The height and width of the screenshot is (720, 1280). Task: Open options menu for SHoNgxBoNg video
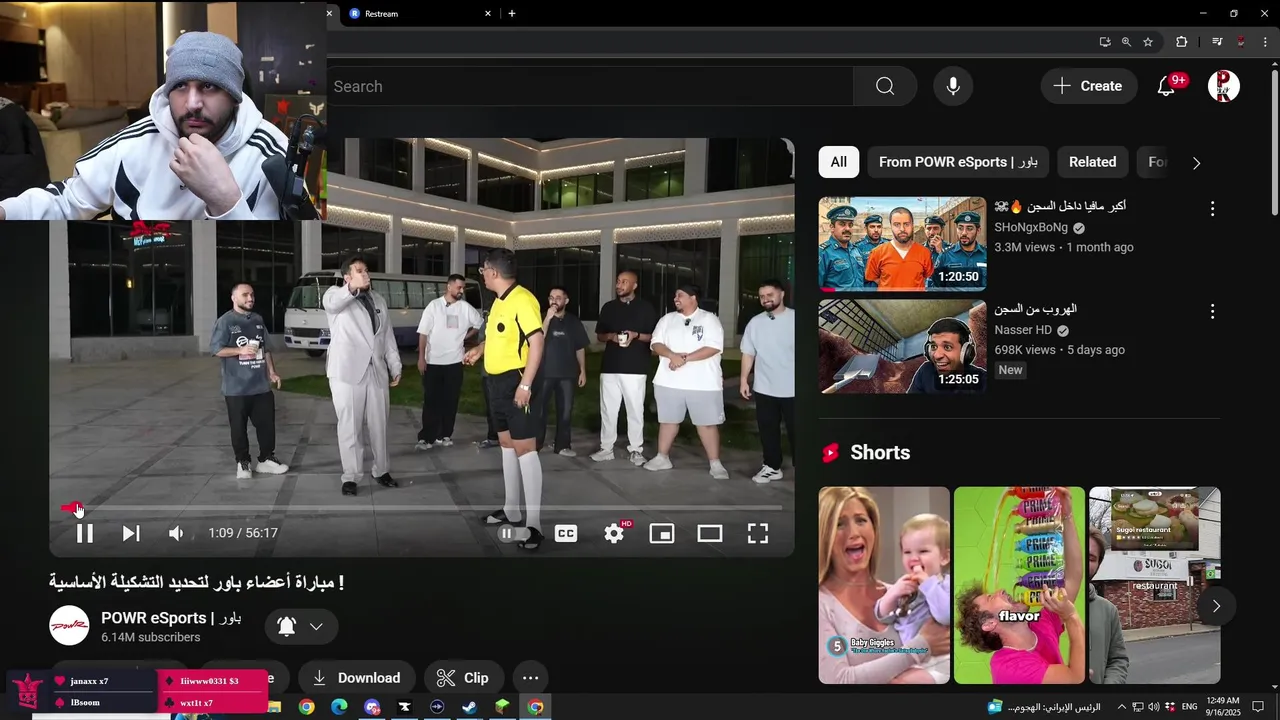1212,209
